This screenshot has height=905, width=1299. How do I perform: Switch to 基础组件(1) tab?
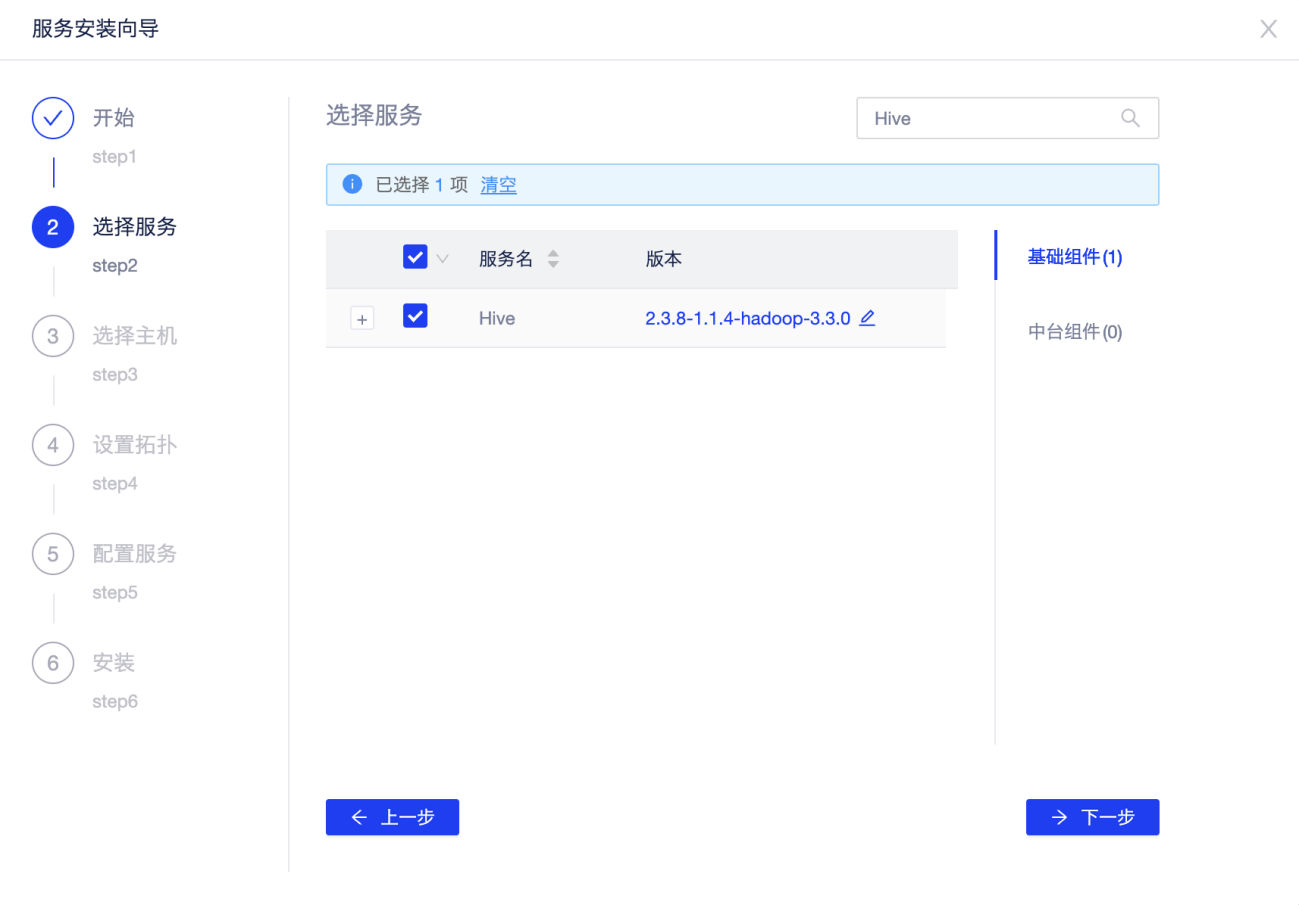point(1075,257)
